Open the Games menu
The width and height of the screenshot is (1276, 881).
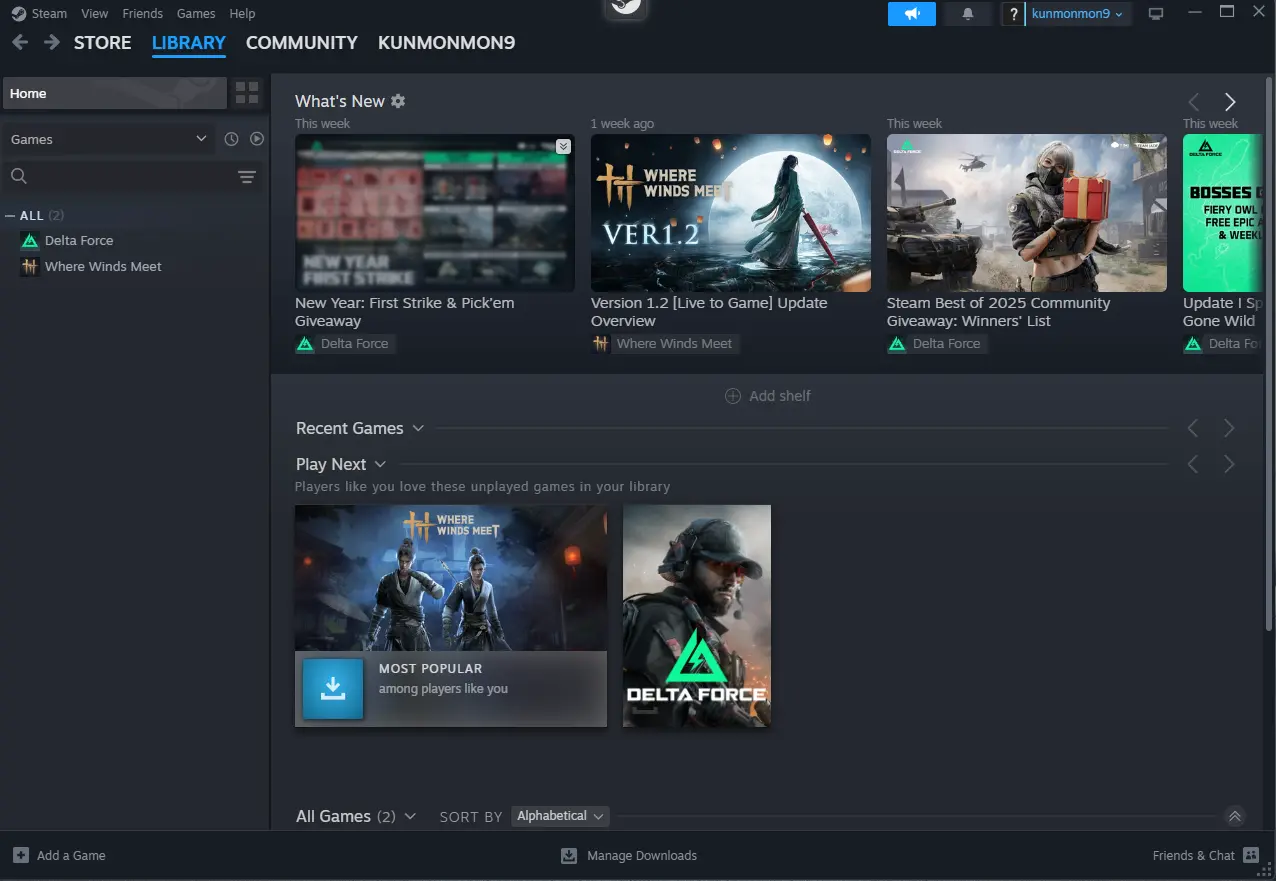click(196, 14)
